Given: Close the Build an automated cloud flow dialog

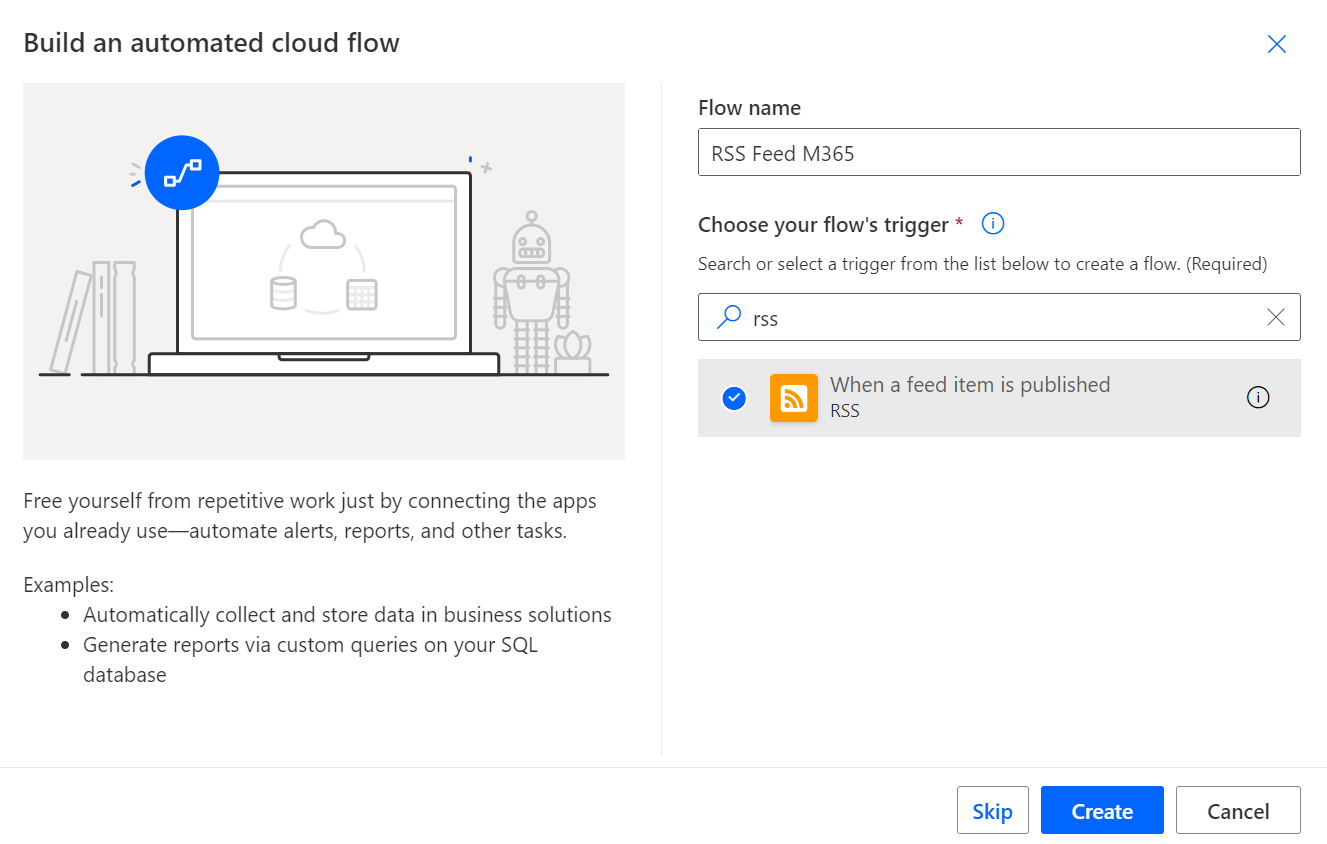Looking at the screenshot, I should 1276,44.
